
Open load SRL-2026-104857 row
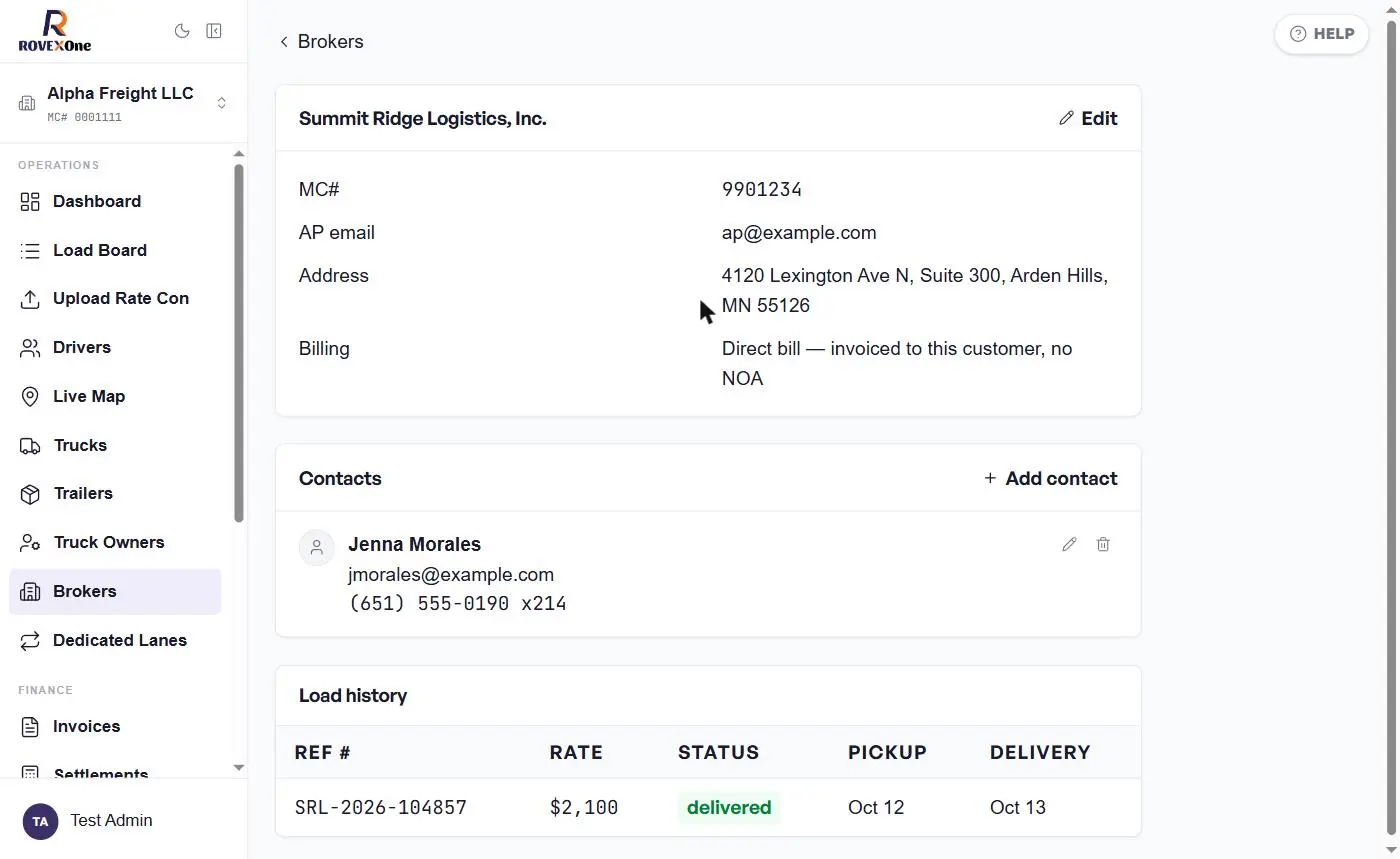[708, 807]
